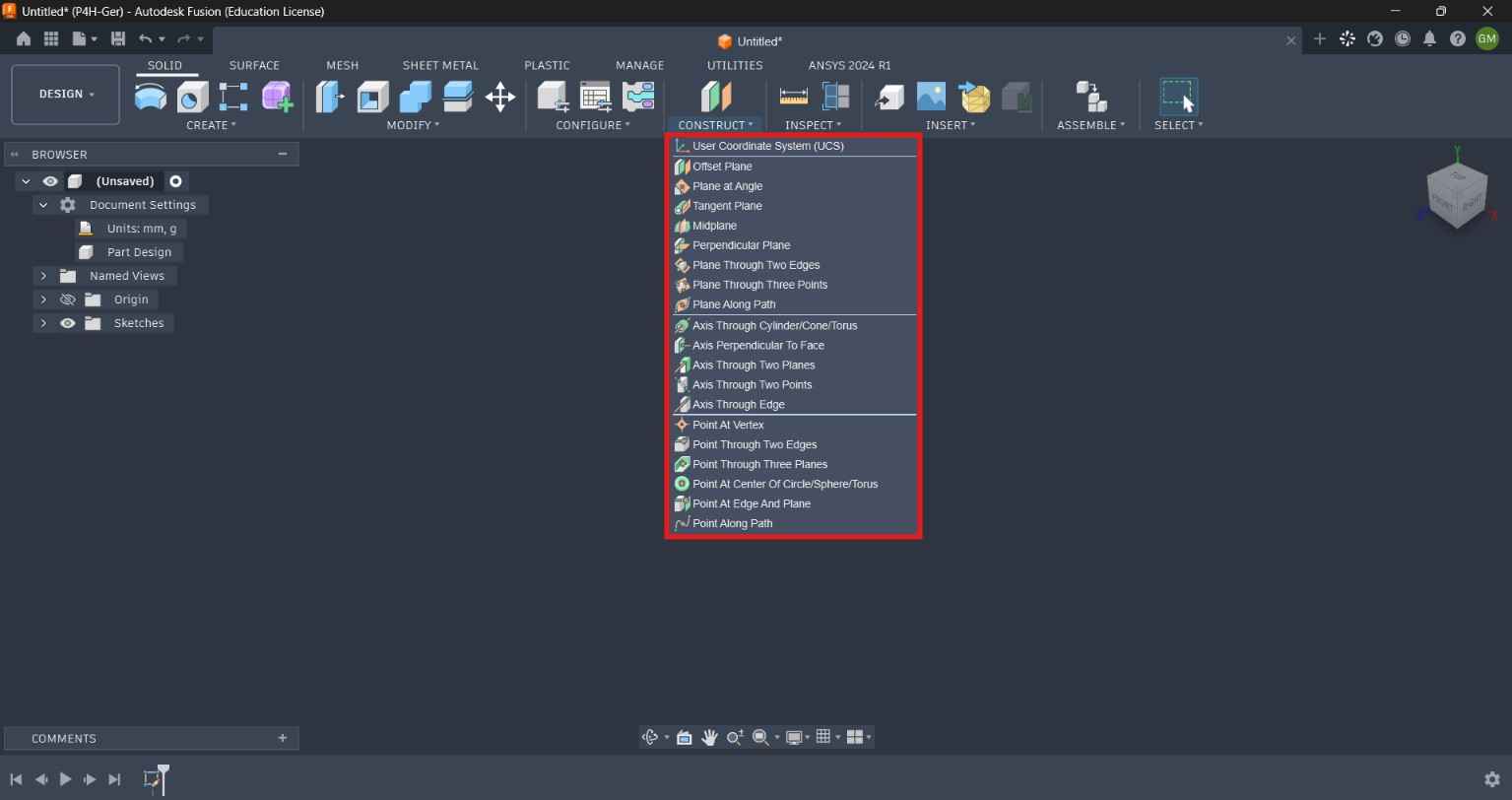Open the CREATE dropdown menu
1512x800 pixels.
click(211, 125)
